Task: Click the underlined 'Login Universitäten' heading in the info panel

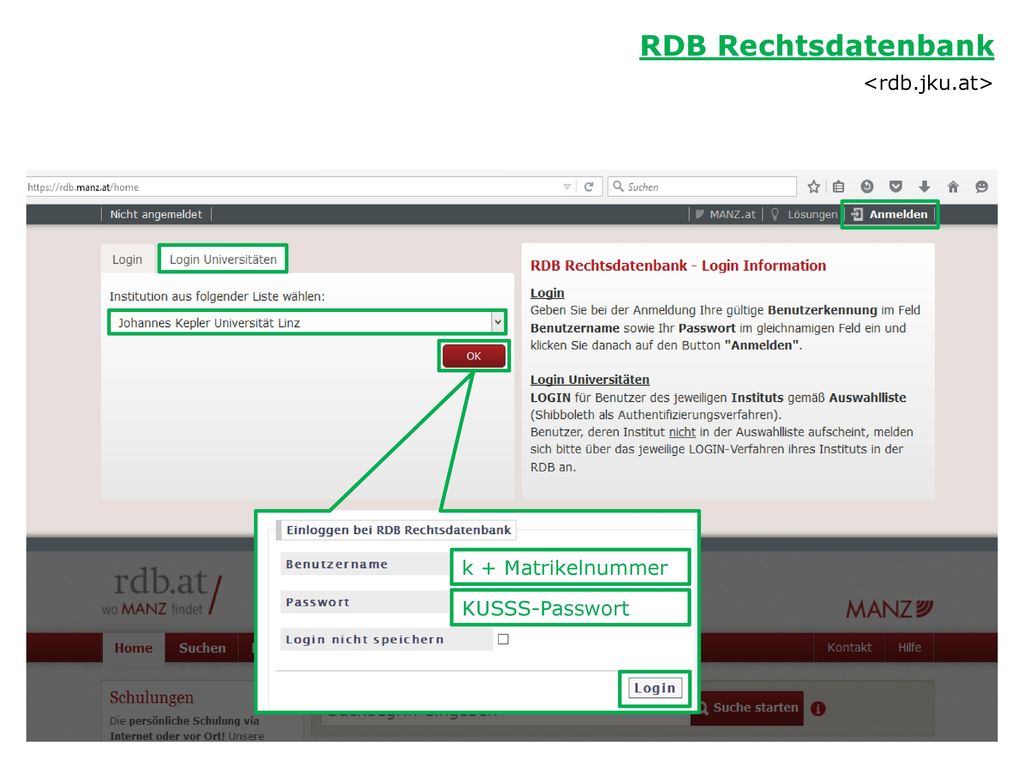Action: [x=590, y=379]
